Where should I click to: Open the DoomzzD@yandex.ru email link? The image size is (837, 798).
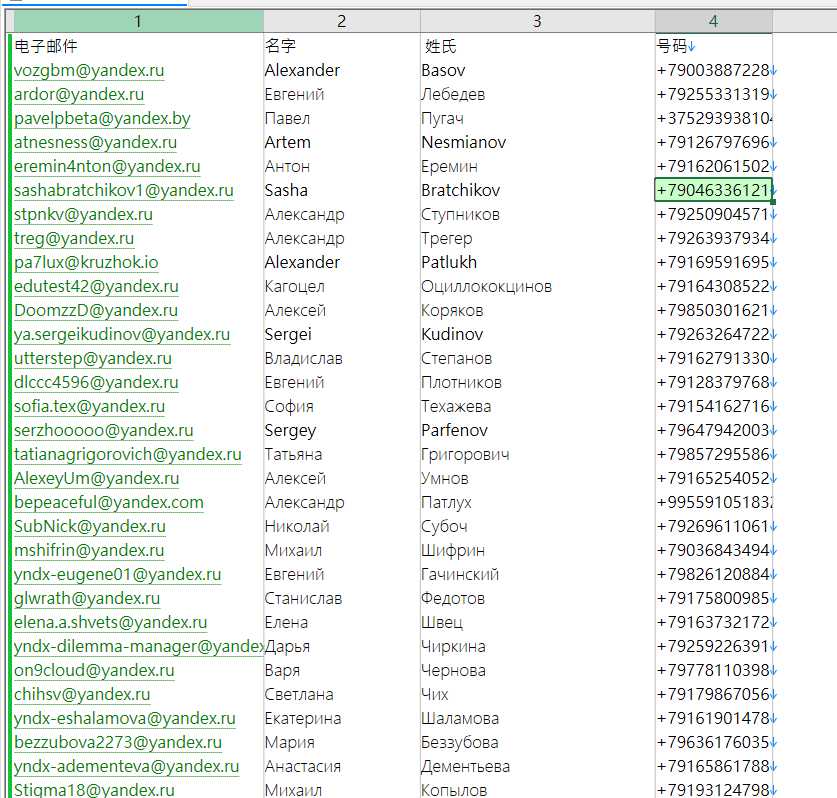(x=96, y=311)
